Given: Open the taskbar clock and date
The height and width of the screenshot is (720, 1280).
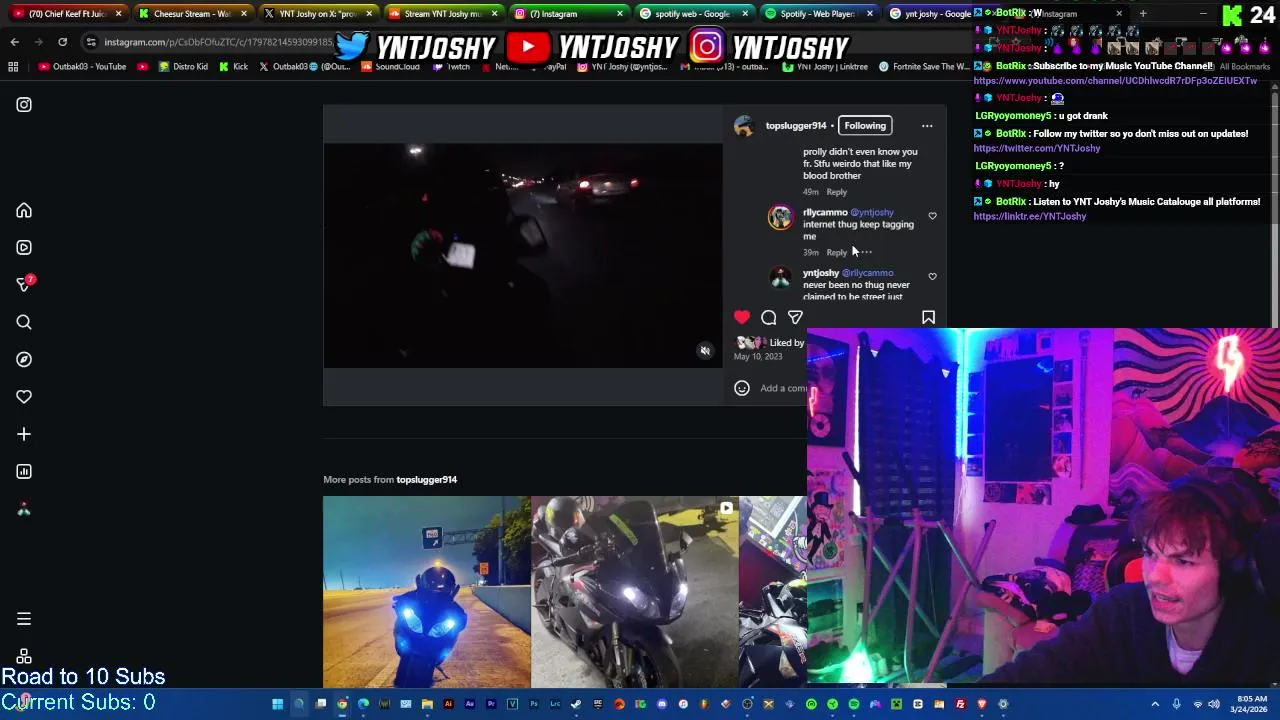Looking at the screenshot, I should pyautogui.click(x=1251, y=704).
